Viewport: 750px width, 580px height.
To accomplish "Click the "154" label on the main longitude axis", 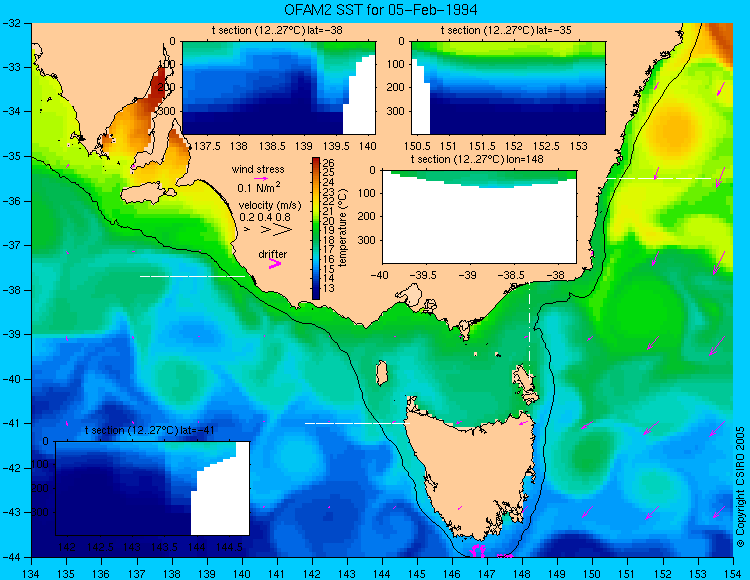I will (x=733, y=574).
